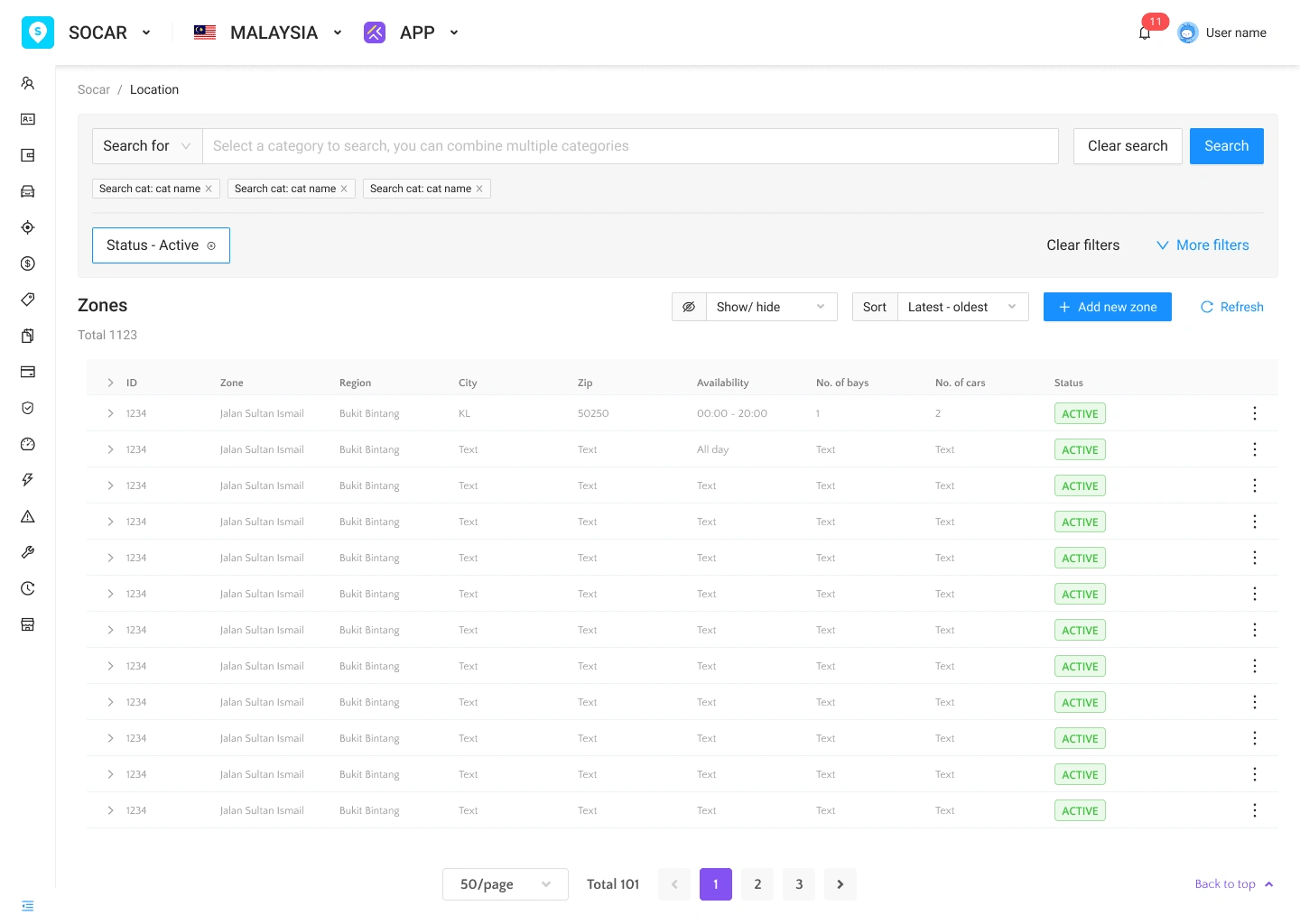This screenshot has width=1300, height=924.
Task: Focus the category search input field
Action: click(x=630, y=146)
